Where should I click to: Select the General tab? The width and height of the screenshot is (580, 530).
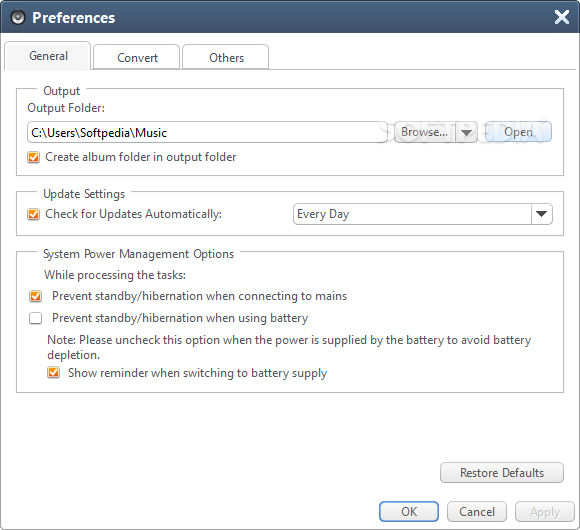coord(48,56)
